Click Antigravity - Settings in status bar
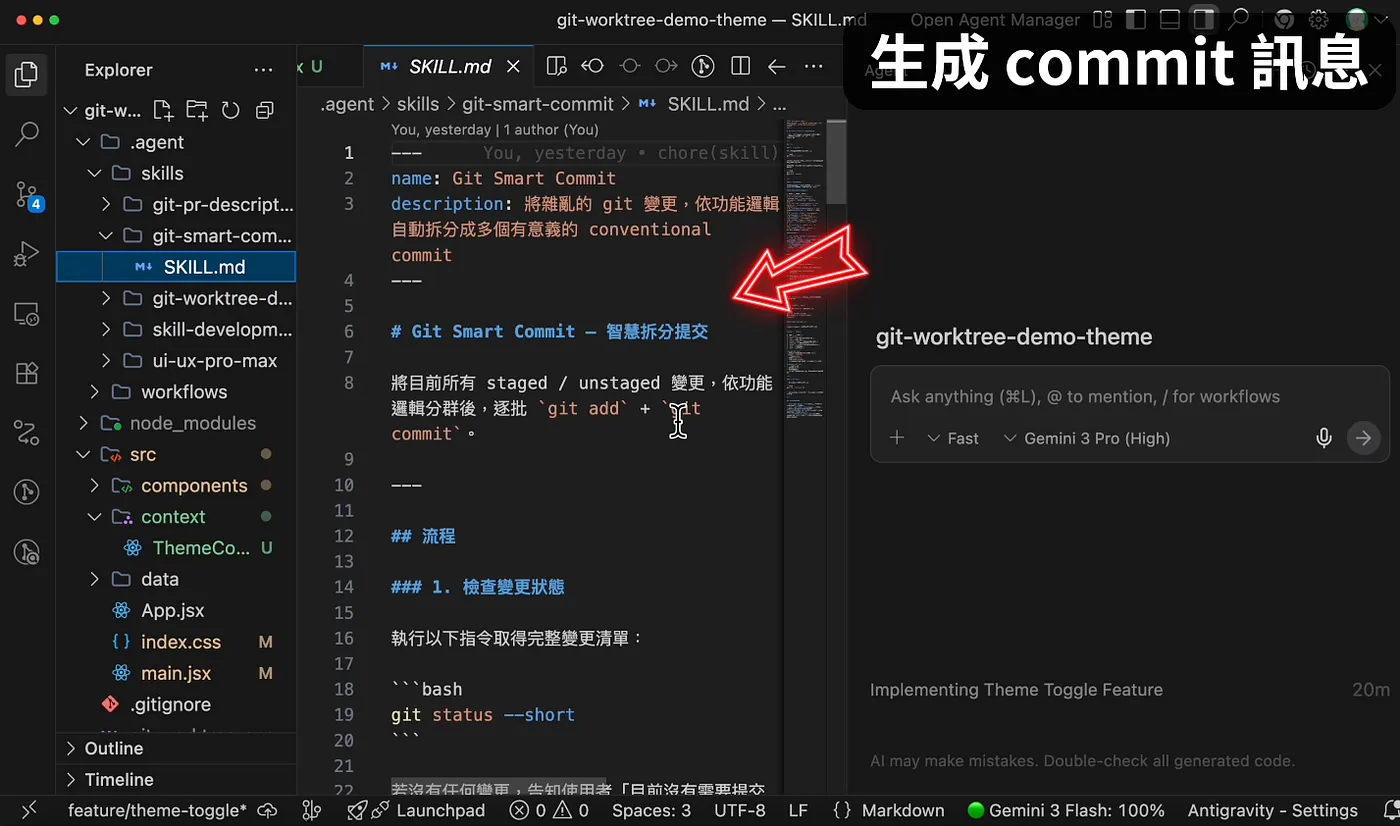 (1272, 810)
